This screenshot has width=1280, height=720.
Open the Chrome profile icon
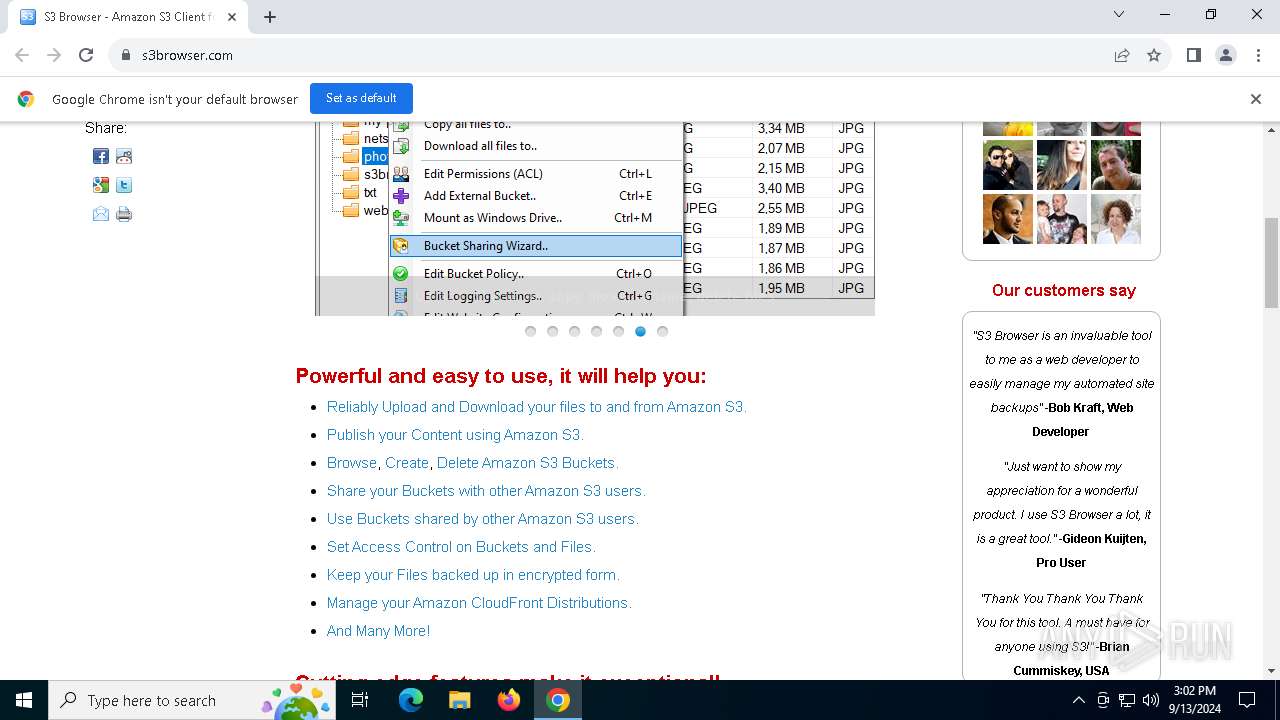1226,55
